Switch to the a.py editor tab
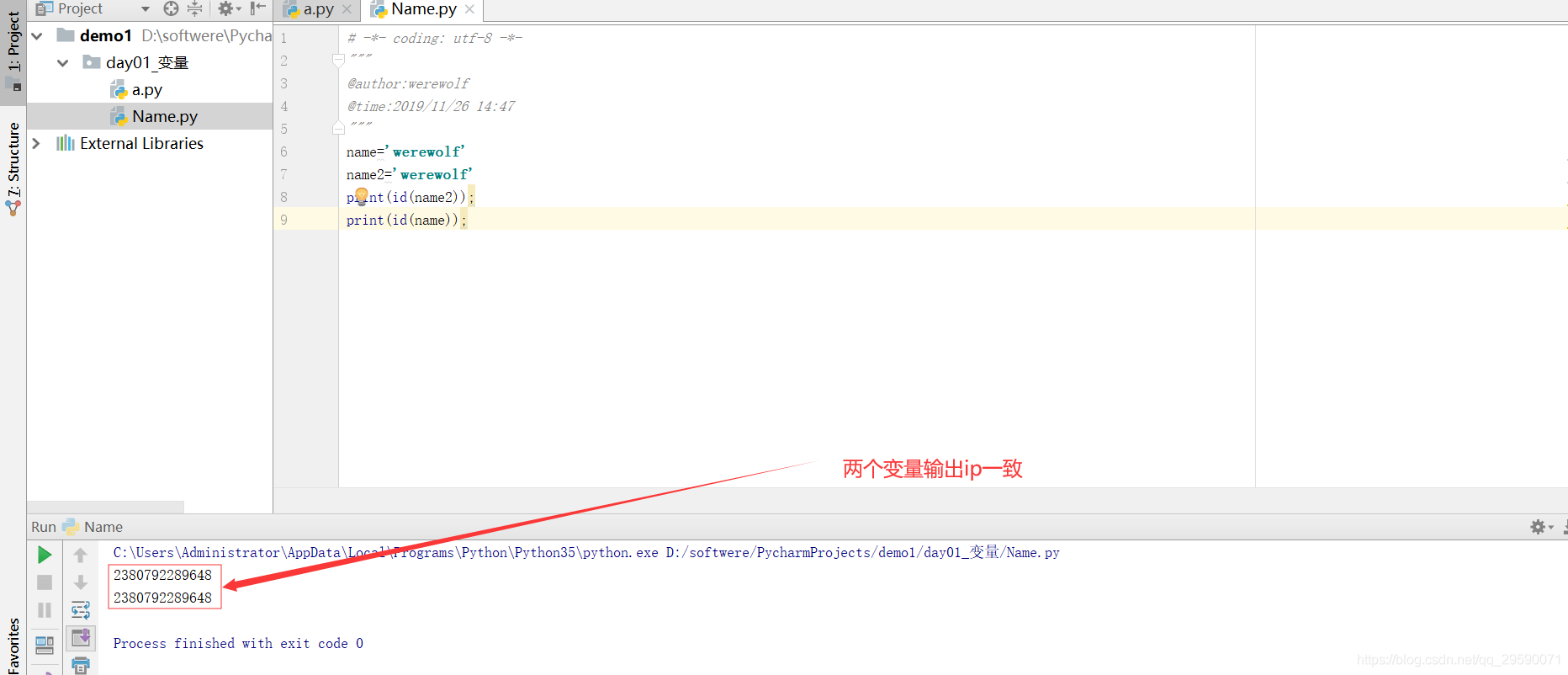 (318, 9)
